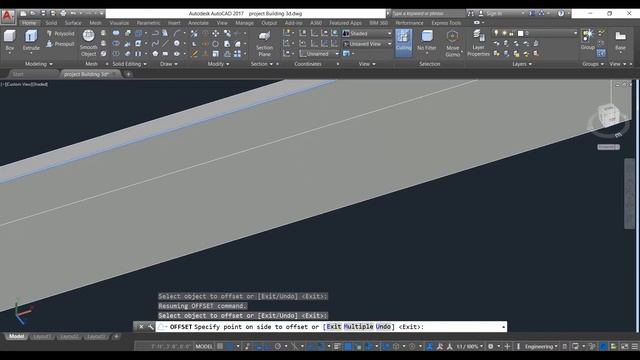Open the AutoCAD application menu button
Viewport: 640px width, 360px height.
[8, 17]
